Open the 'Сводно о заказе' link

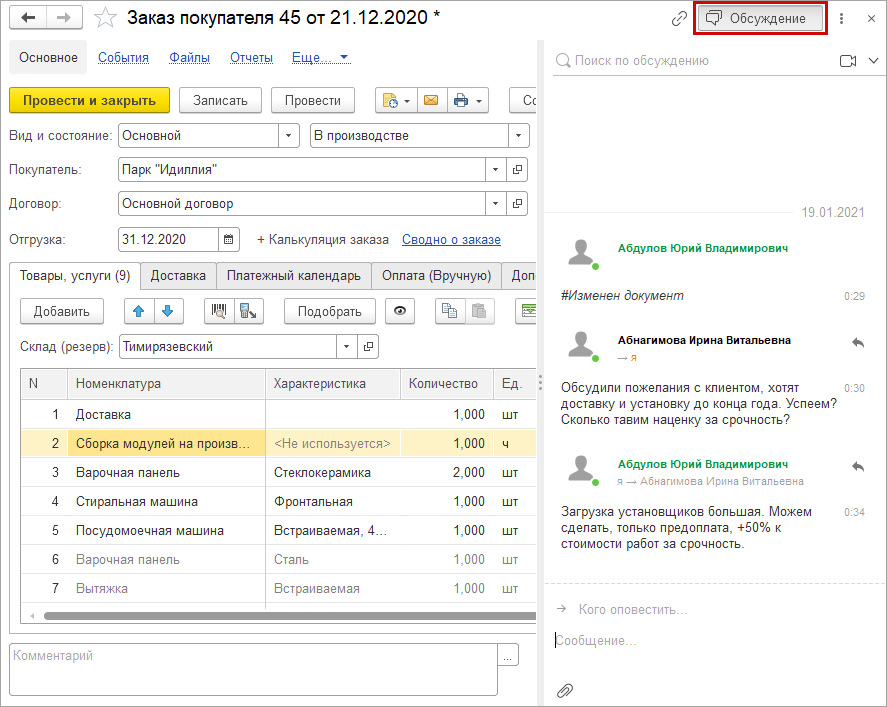tap(451, 240)
